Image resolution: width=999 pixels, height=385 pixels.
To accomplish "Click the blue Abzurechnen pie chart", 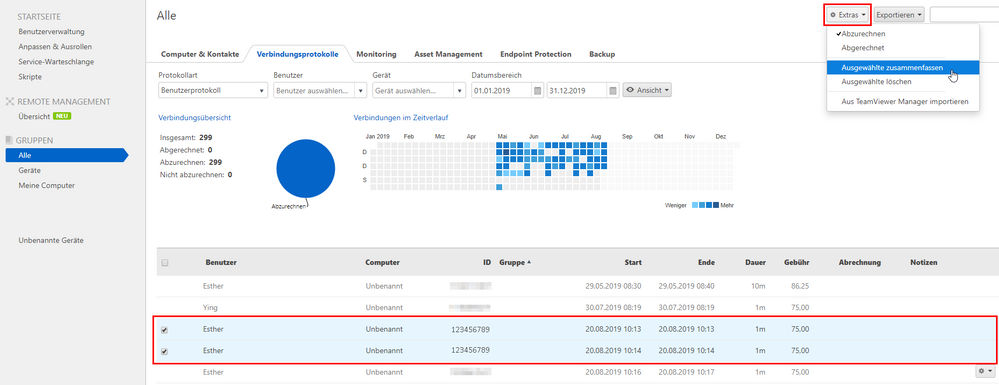I will [306, 169].
